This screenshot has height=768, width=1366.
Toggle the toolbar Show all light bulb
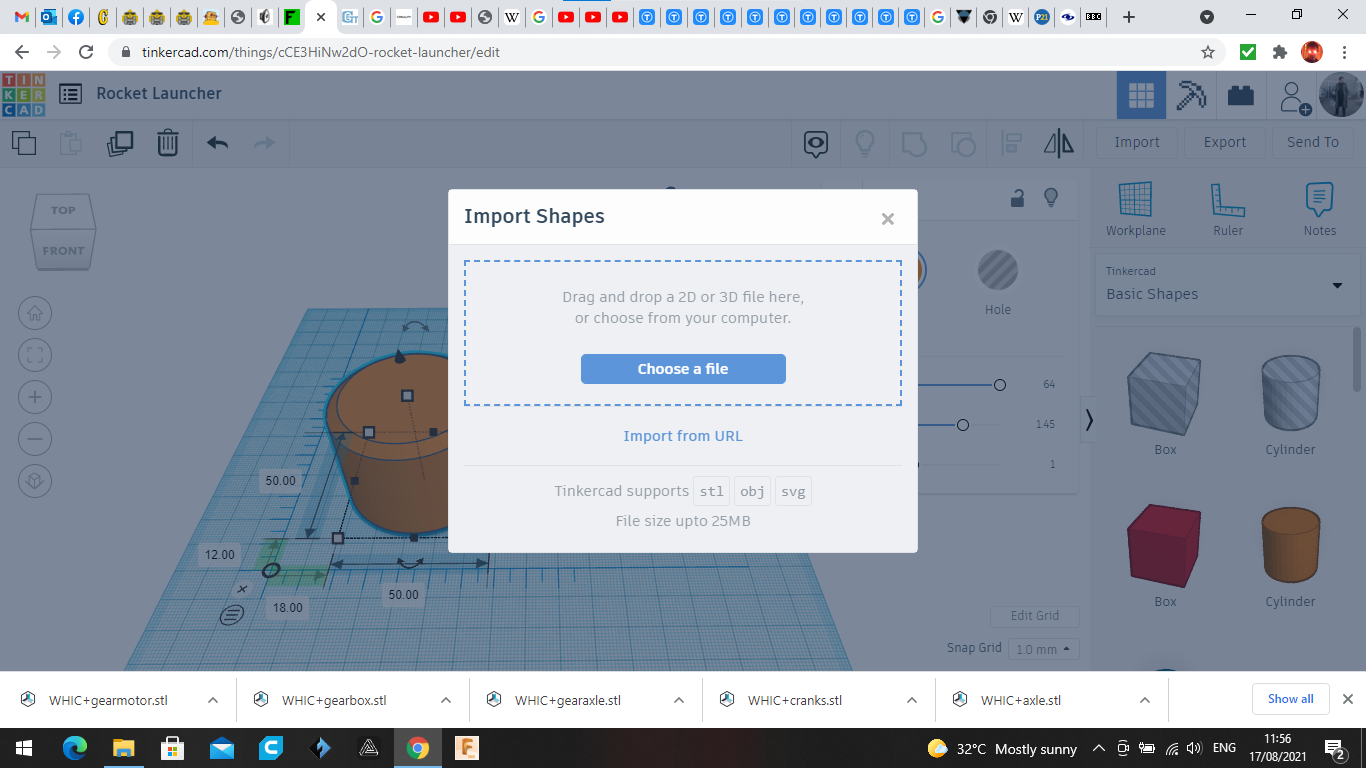(x=865, y=143)
